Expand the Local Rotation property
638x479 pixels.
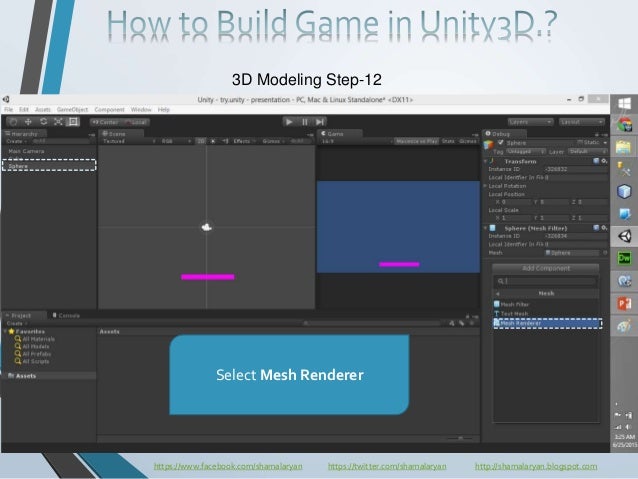(x=485, y=186)
